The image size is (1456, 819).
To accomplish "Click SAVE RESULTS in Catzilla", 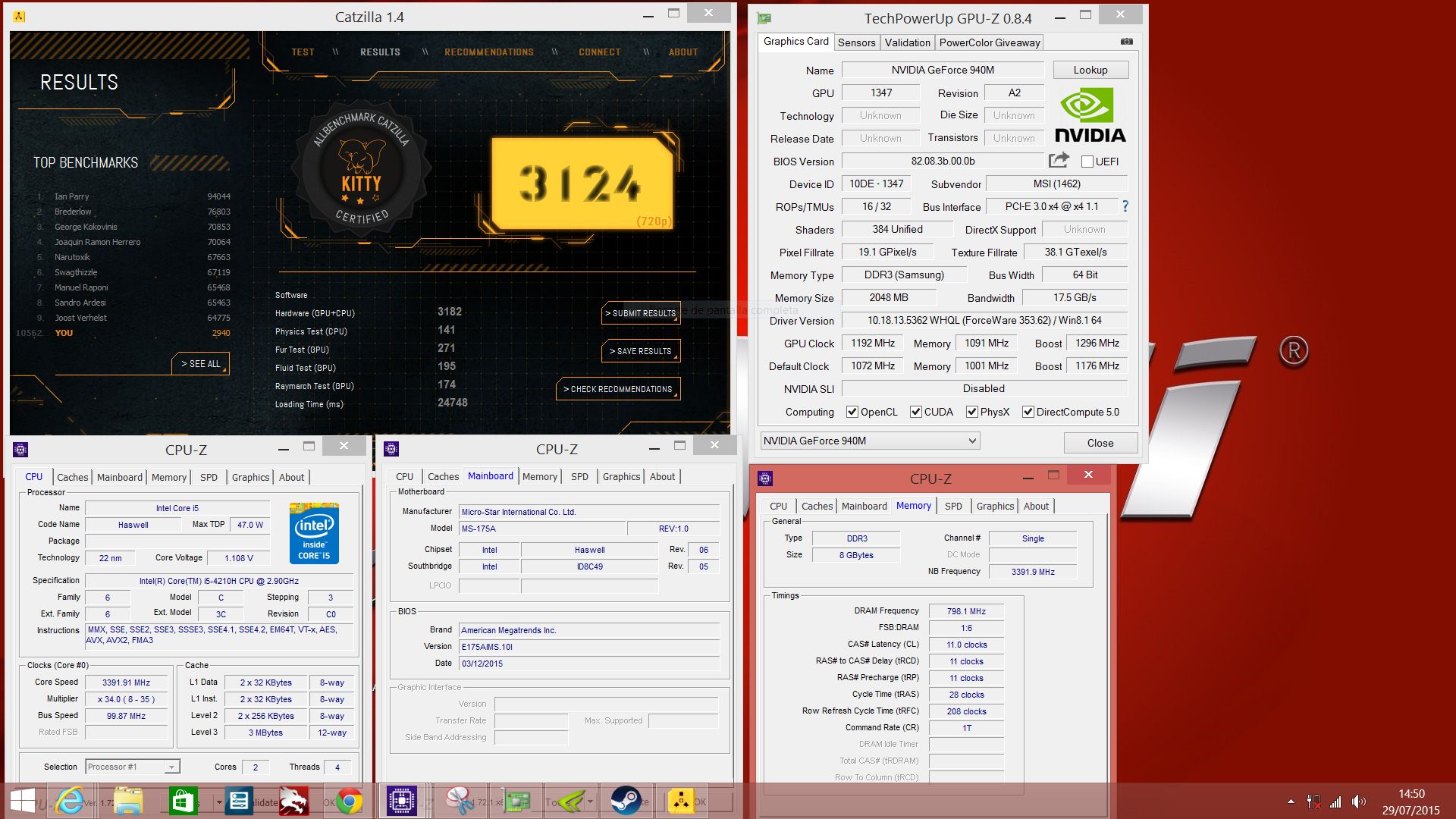I will coord(641,351).
